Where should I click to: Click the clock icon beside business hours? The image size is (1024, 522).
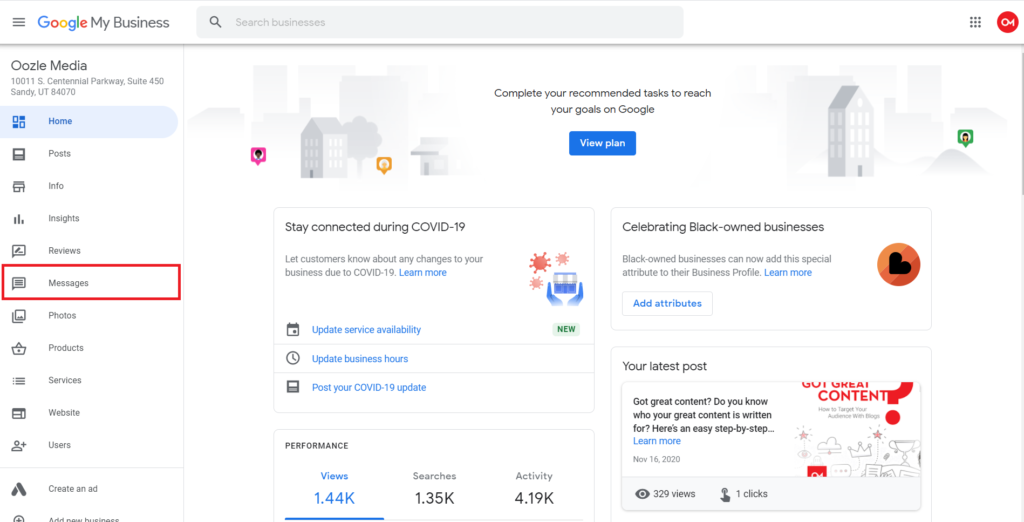[x=293, y=358]
